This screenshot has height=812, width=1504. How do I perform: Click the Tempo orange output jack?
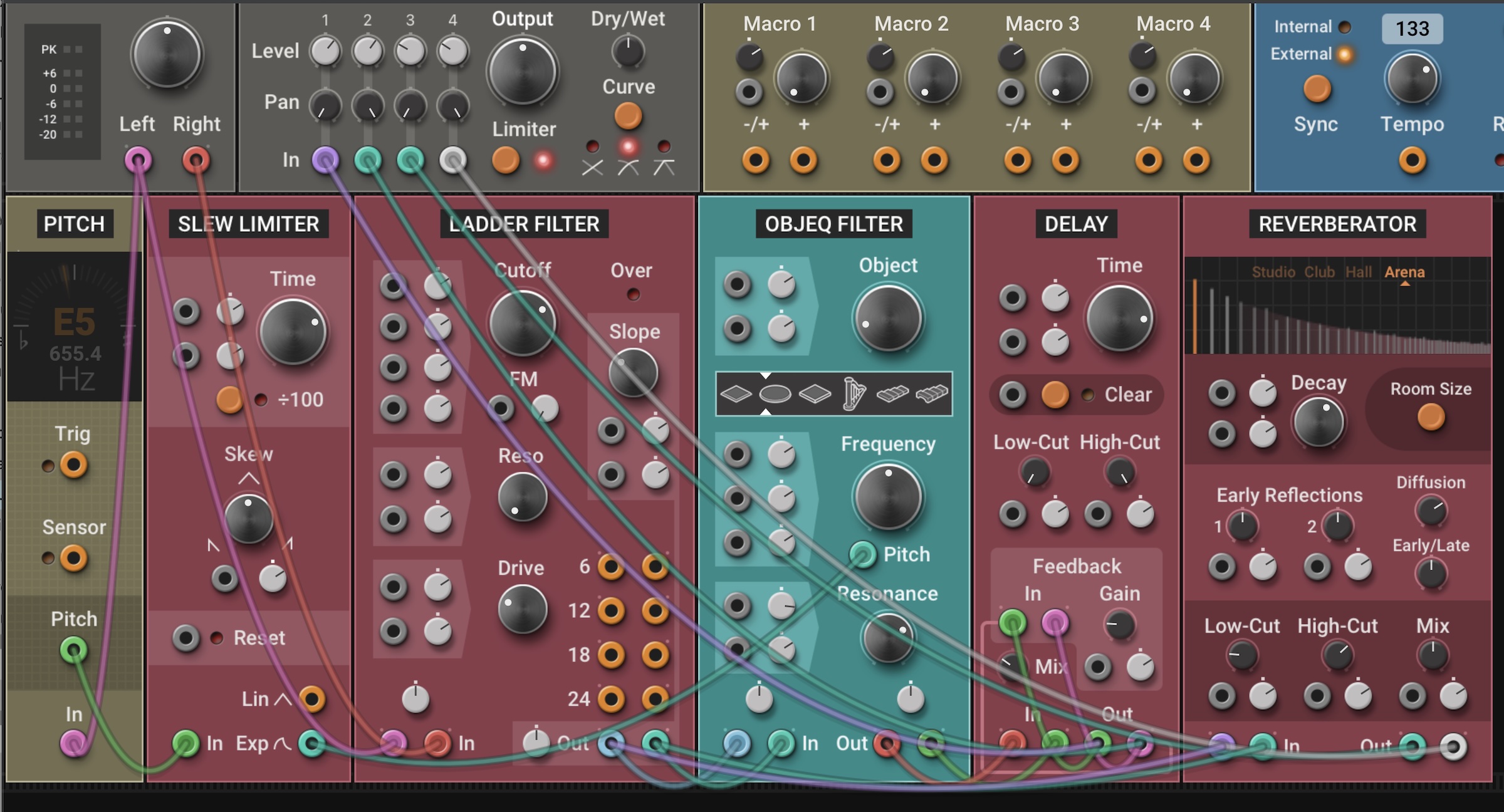(x=1412, y=160)
